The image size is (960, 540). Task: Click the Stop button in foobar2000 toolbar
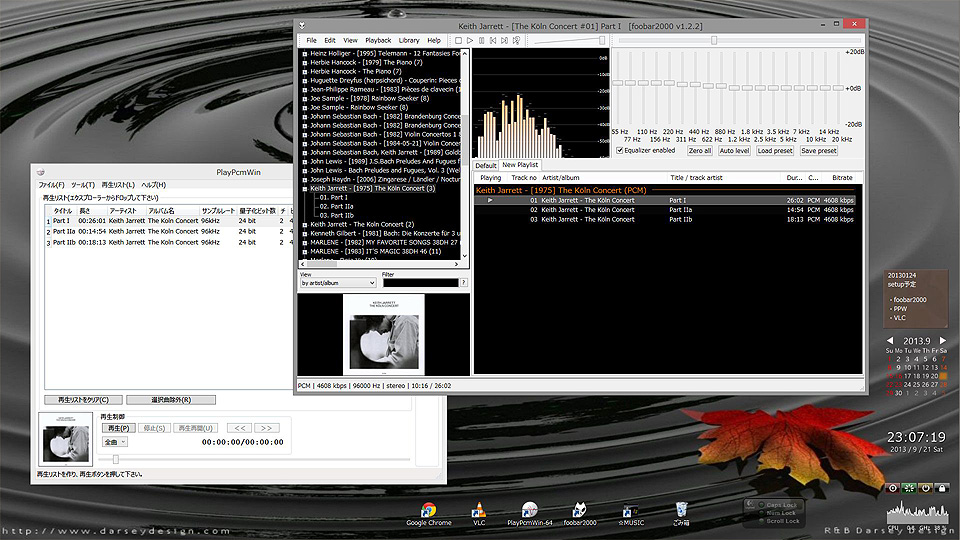coord(458,40)
